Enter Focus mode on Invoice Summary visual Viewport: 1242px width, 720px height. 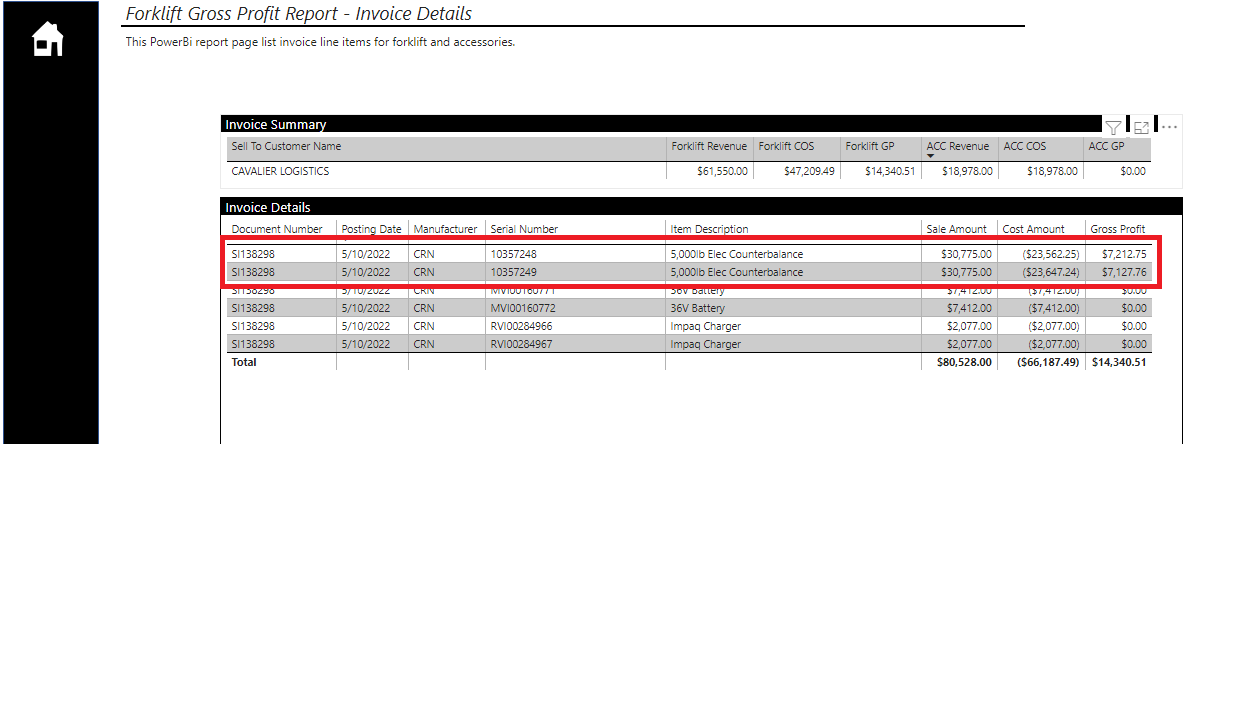[1141, 127]
